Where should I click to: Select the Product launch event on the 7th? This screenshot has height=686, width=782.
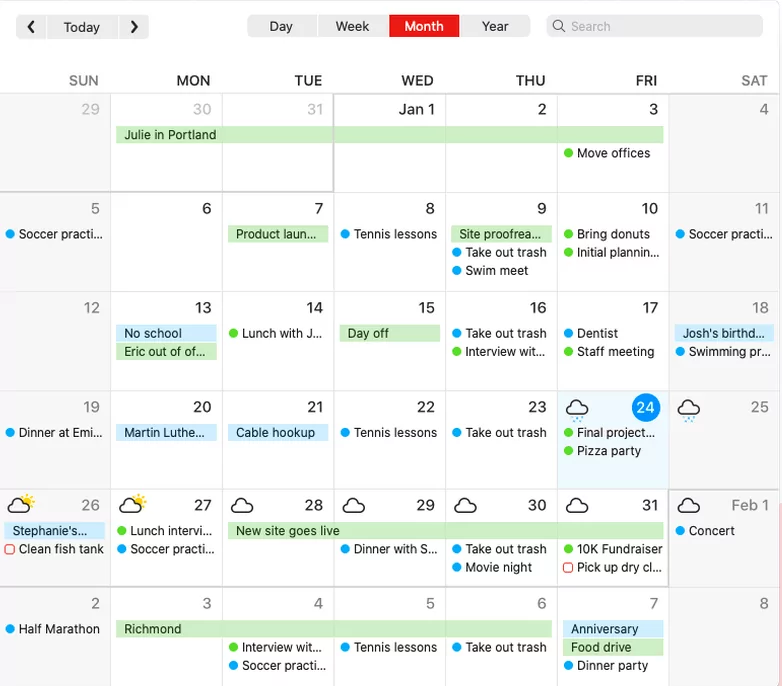pos(278,234)
